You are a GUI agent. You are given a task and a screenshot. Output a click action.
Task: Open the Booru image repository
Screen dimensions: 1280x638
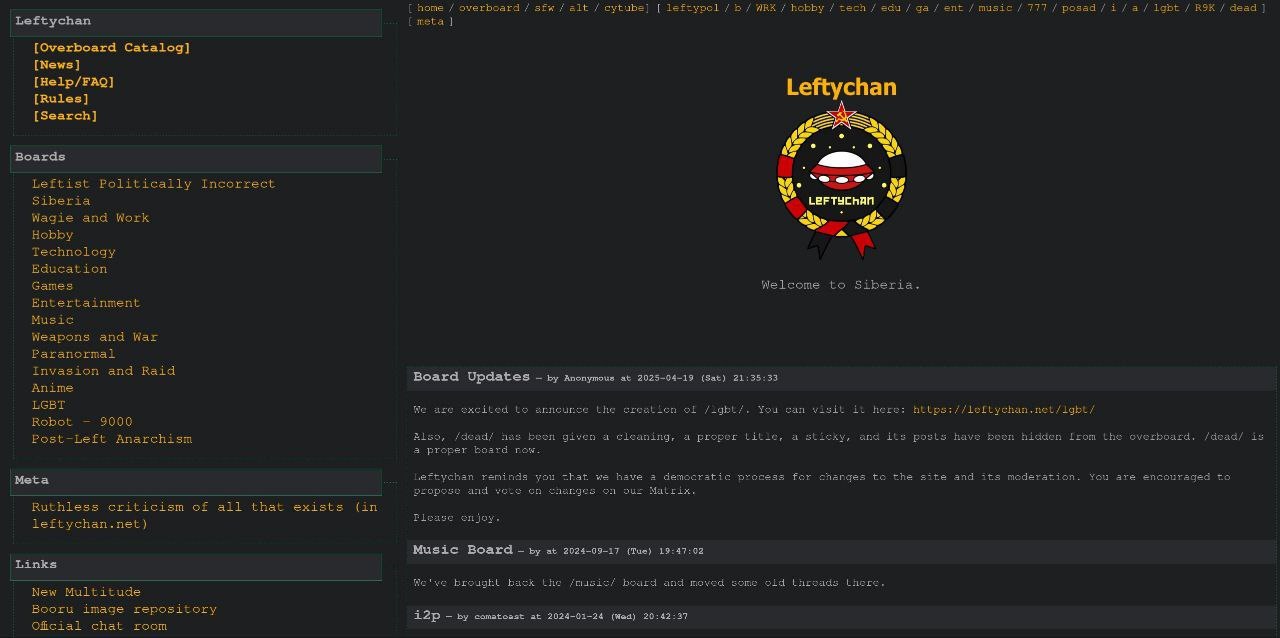click(123, 608)
